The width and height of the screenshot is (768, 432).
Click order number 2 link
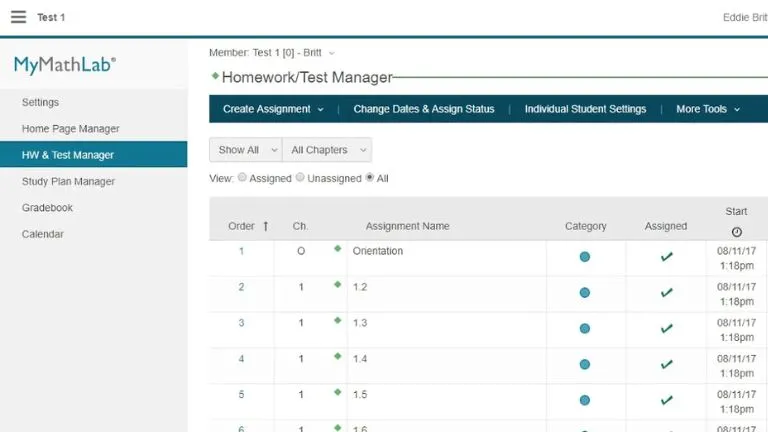tap(241, 287)
